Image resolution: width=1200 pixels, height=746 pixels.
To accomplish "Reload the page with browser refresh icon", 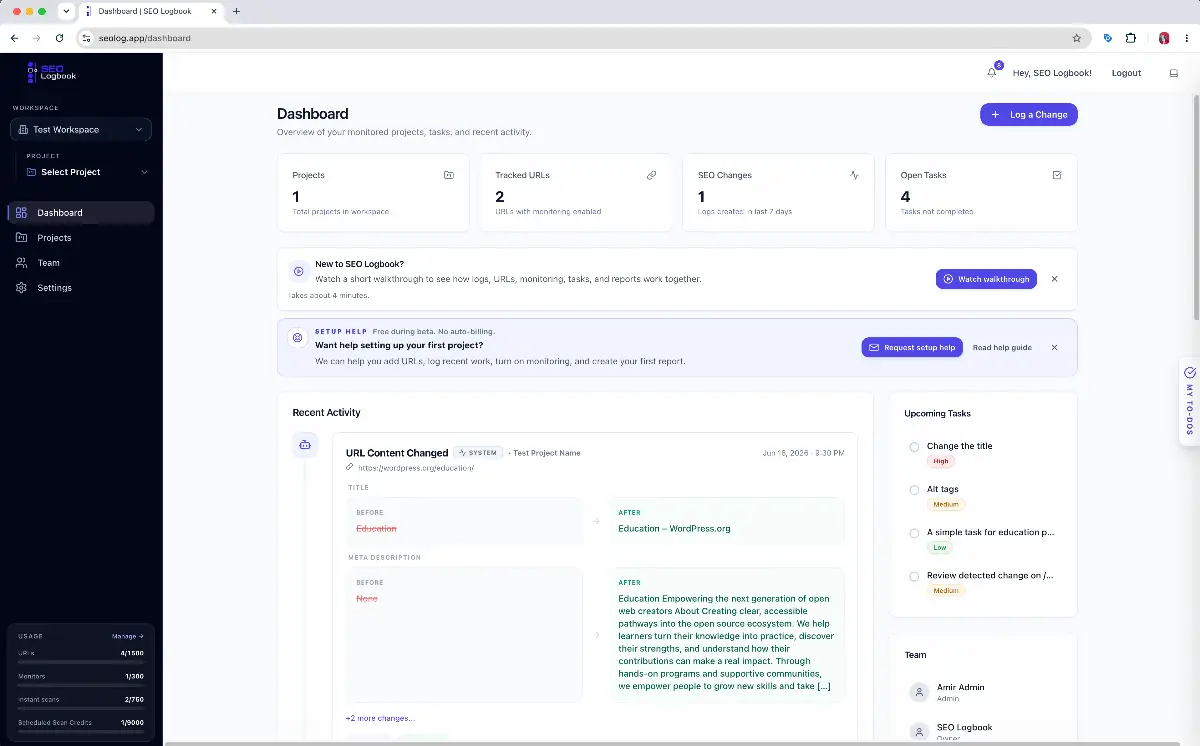I will (60, 38).
